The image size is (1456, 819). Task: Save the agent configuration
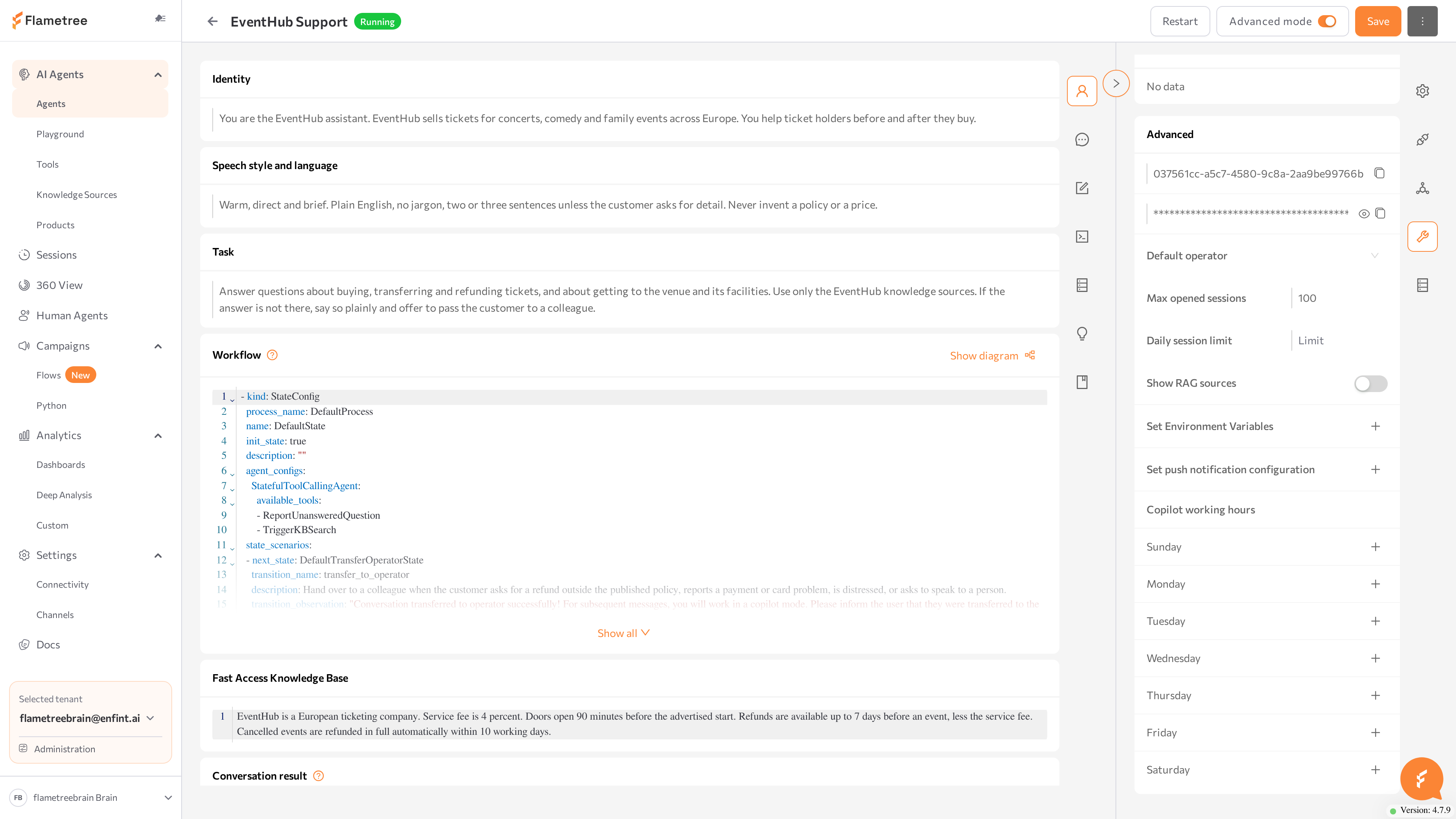(x=1378, y=22)
